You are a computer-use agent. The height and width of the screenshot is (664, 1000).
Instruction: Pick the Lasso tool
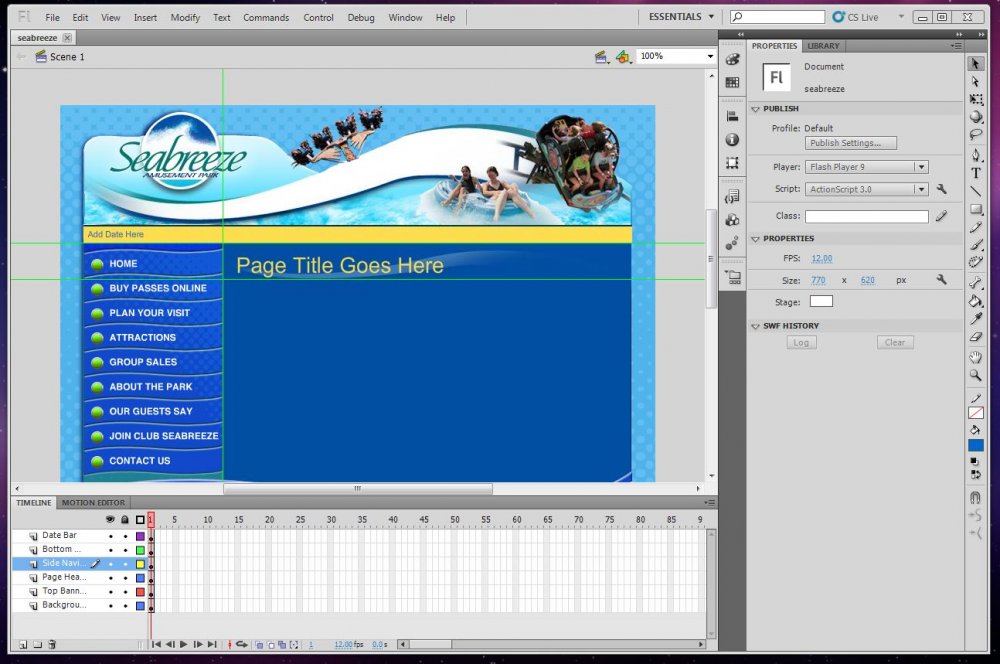click(976, 136)
